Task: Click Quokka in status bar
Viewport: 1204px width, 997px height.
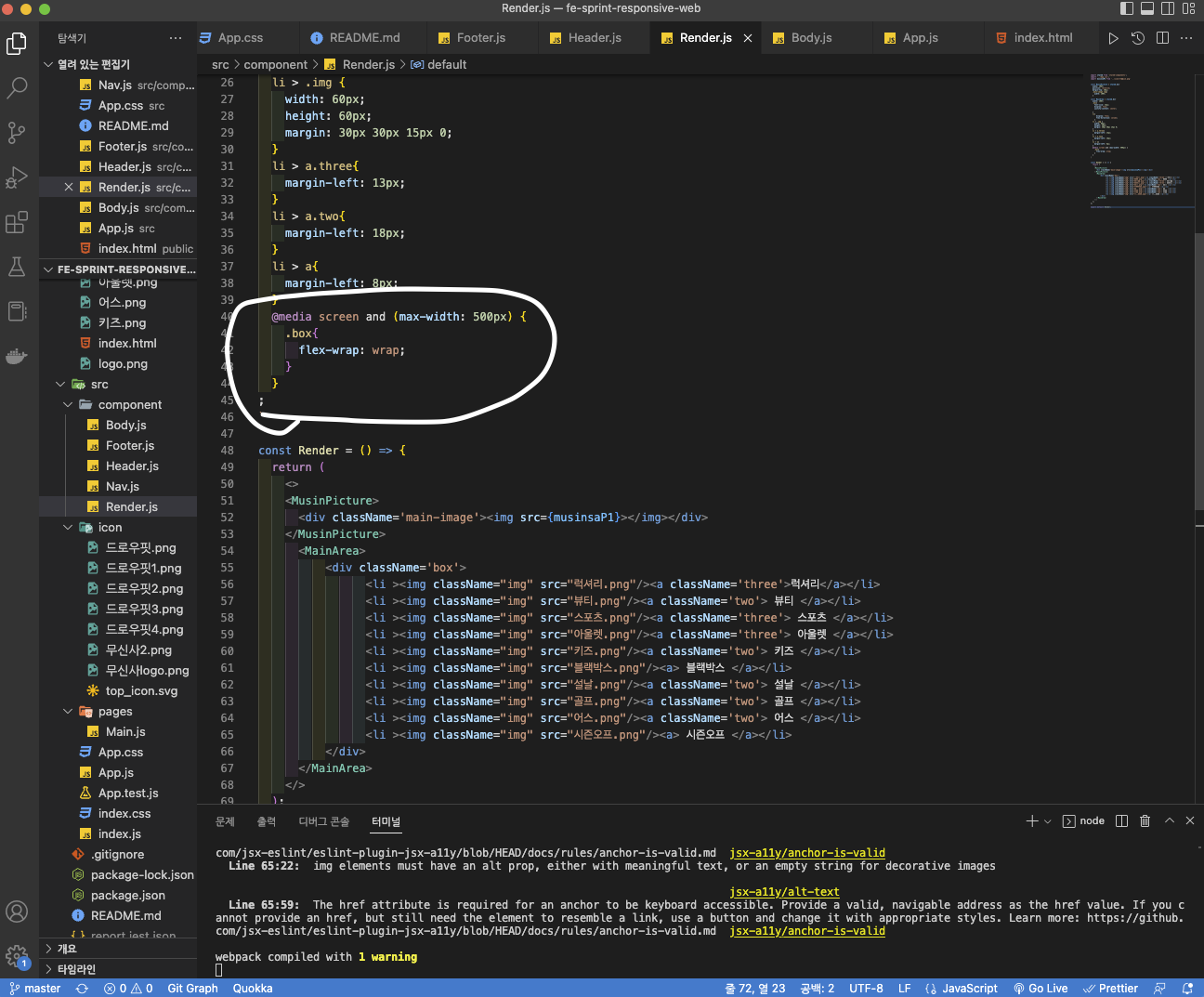Action: click(253, 989)
